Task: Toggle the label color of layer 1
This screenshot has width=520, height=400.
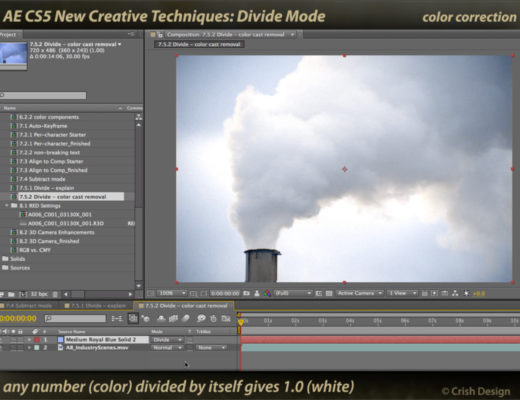Action: pyautogui.click(x=37, y=340)
